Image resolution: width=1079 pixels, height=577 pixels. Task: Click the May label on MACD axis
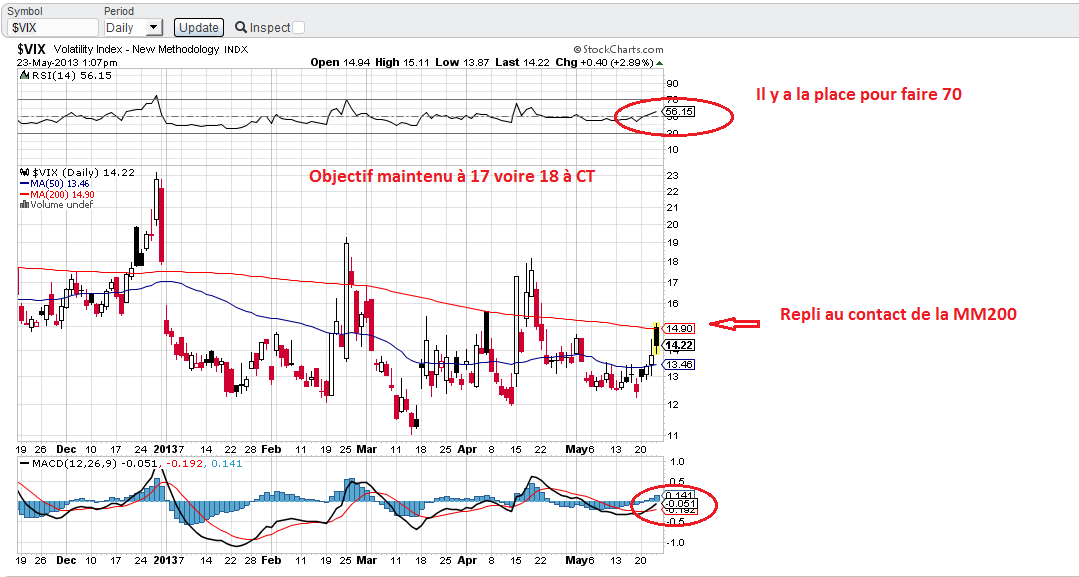[x=575, y=560]
